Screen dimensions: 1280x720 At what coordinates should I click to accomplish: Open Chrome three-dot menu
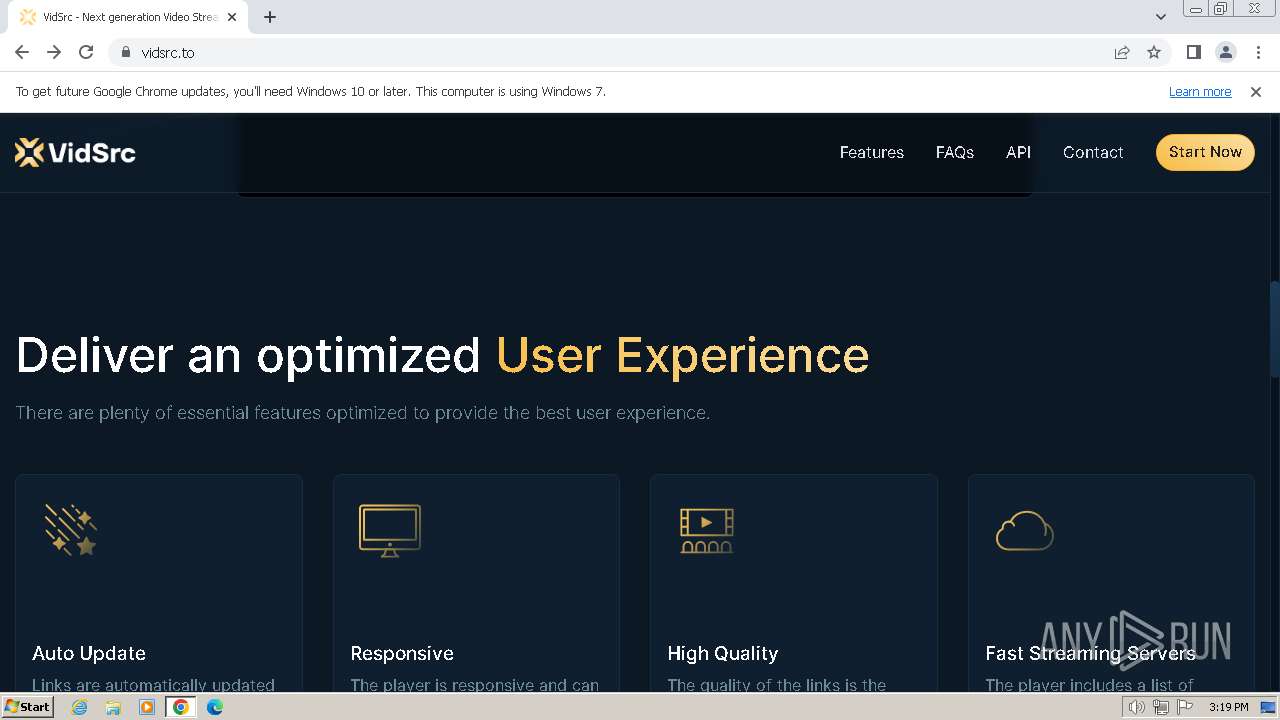(1258, 52)
